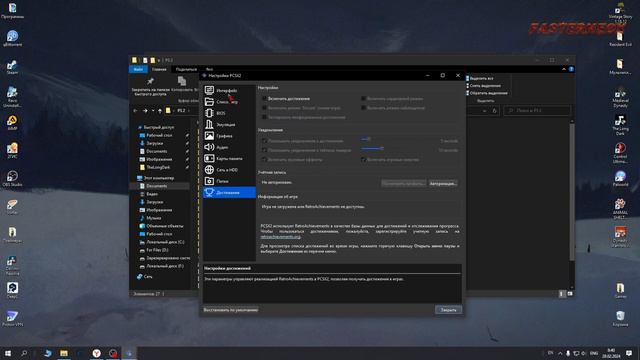Viewport: 640px width, 360px height.
Task: Open Steam desktop shortcut
Action: click(x=12, y=67)
